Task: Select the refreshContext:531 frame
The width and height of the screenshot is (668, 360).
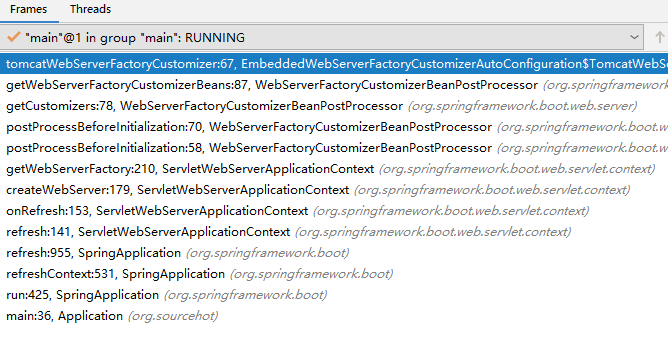Action: (334, 274)
